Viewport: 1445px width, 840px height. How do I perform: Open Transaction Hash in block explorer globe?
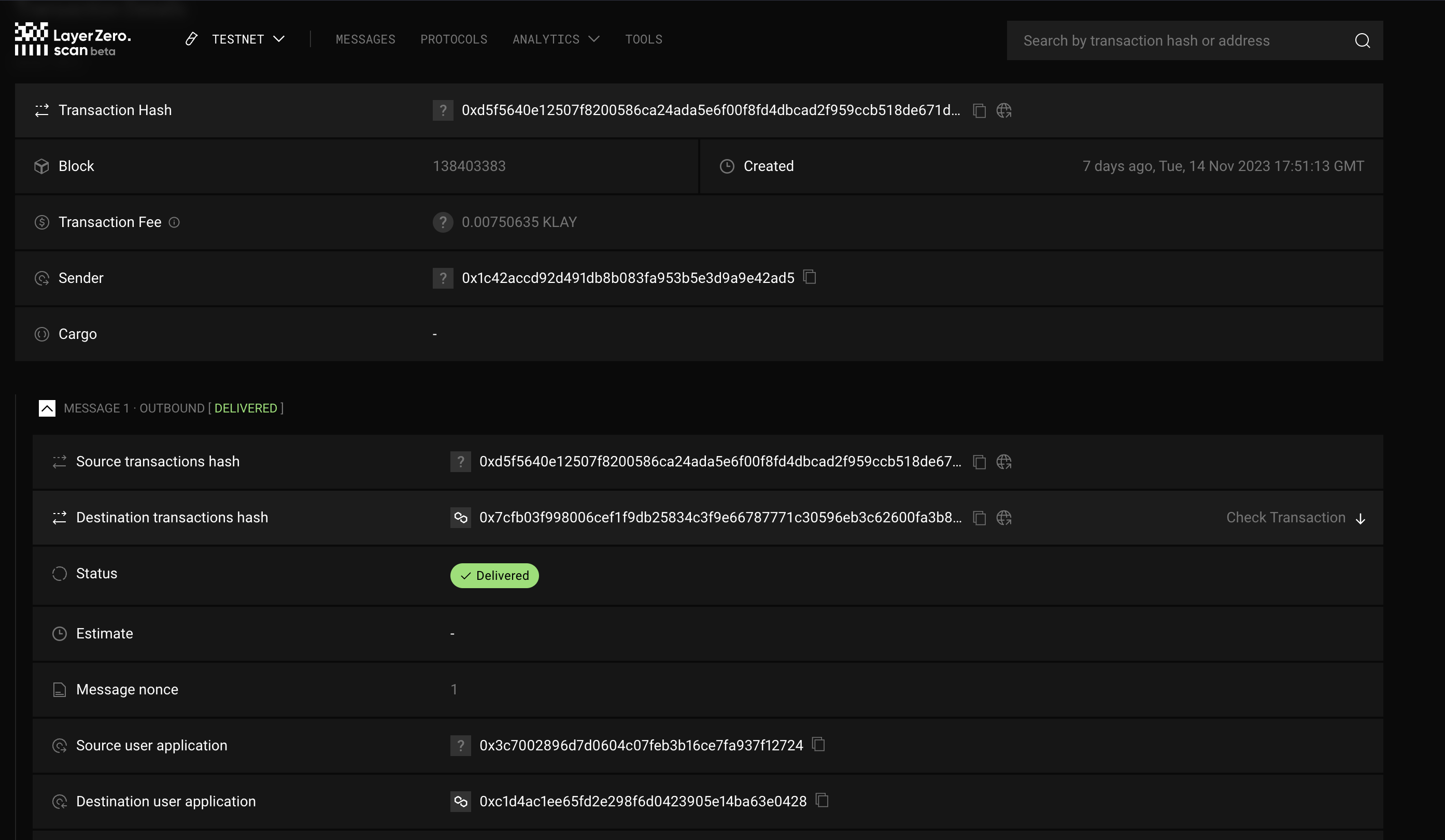(1003, 111)
